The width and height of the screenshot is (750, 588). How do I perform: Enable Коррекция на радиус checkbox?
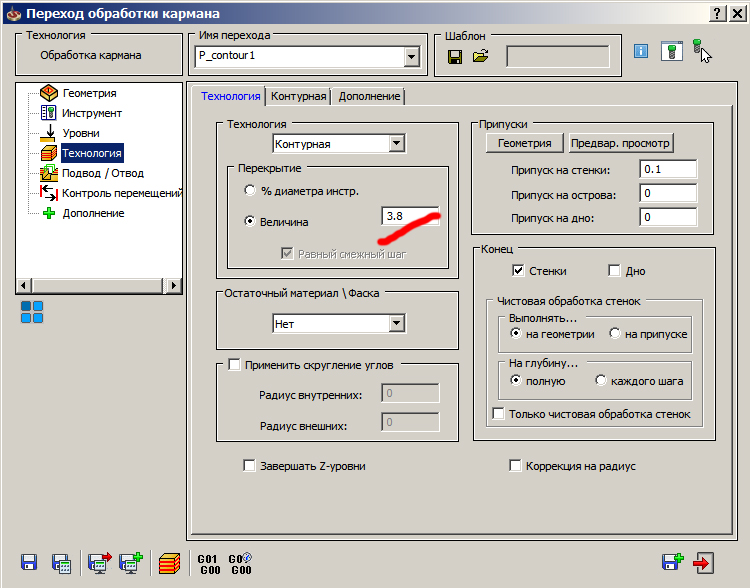coord(515,466)
